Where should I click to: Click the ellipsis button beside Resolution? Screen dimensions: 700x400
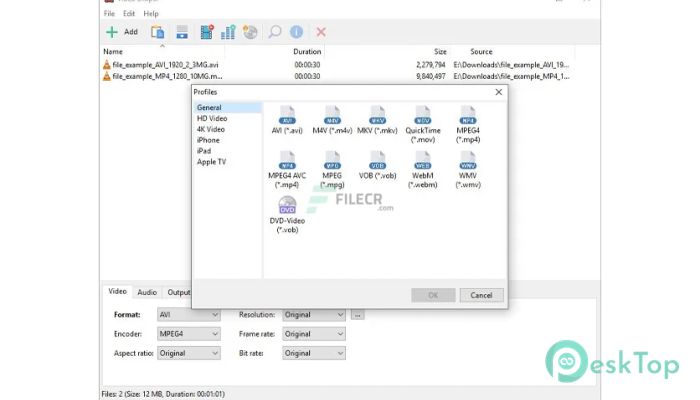(357, 315)
